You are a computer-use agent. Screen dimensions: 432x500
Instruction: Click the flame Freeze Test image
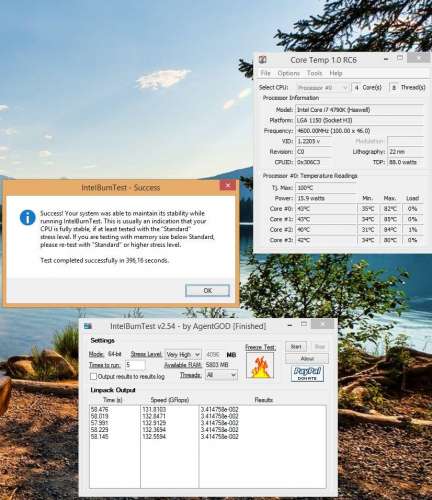pos(260,366)
